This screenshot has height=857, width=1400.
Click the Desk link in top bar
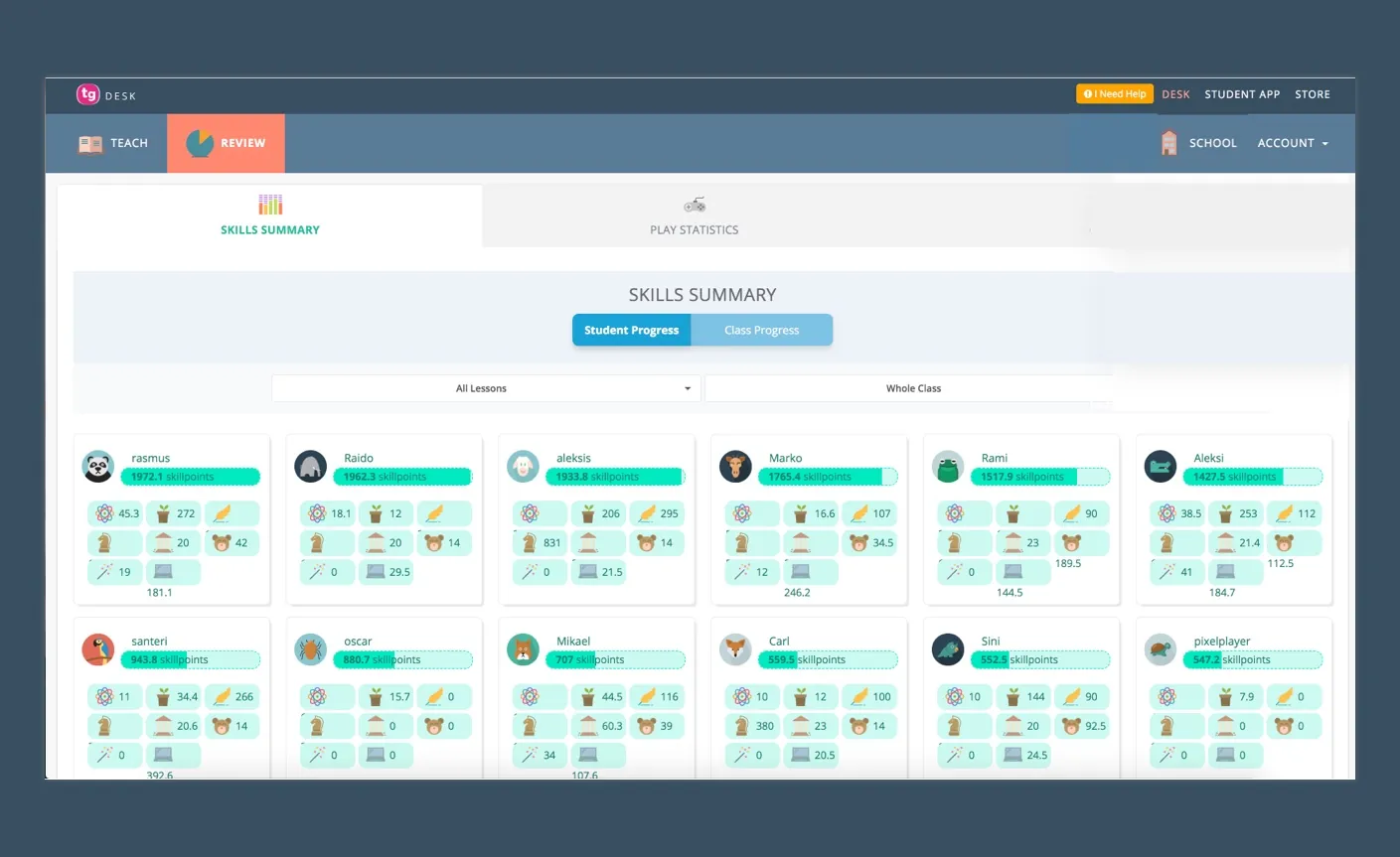1175,94
